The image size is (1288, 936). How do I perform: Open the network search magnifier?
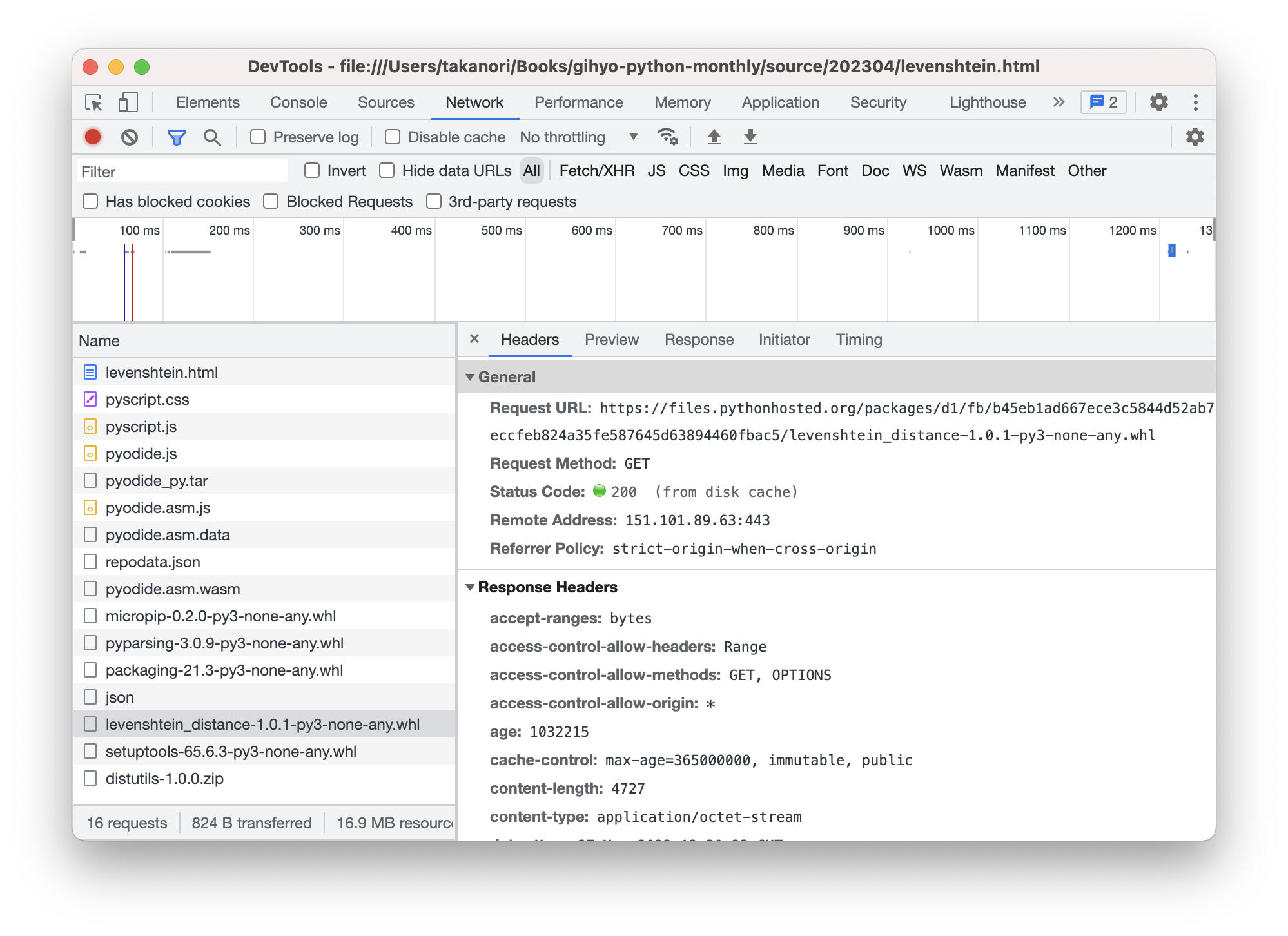[212, 137]
